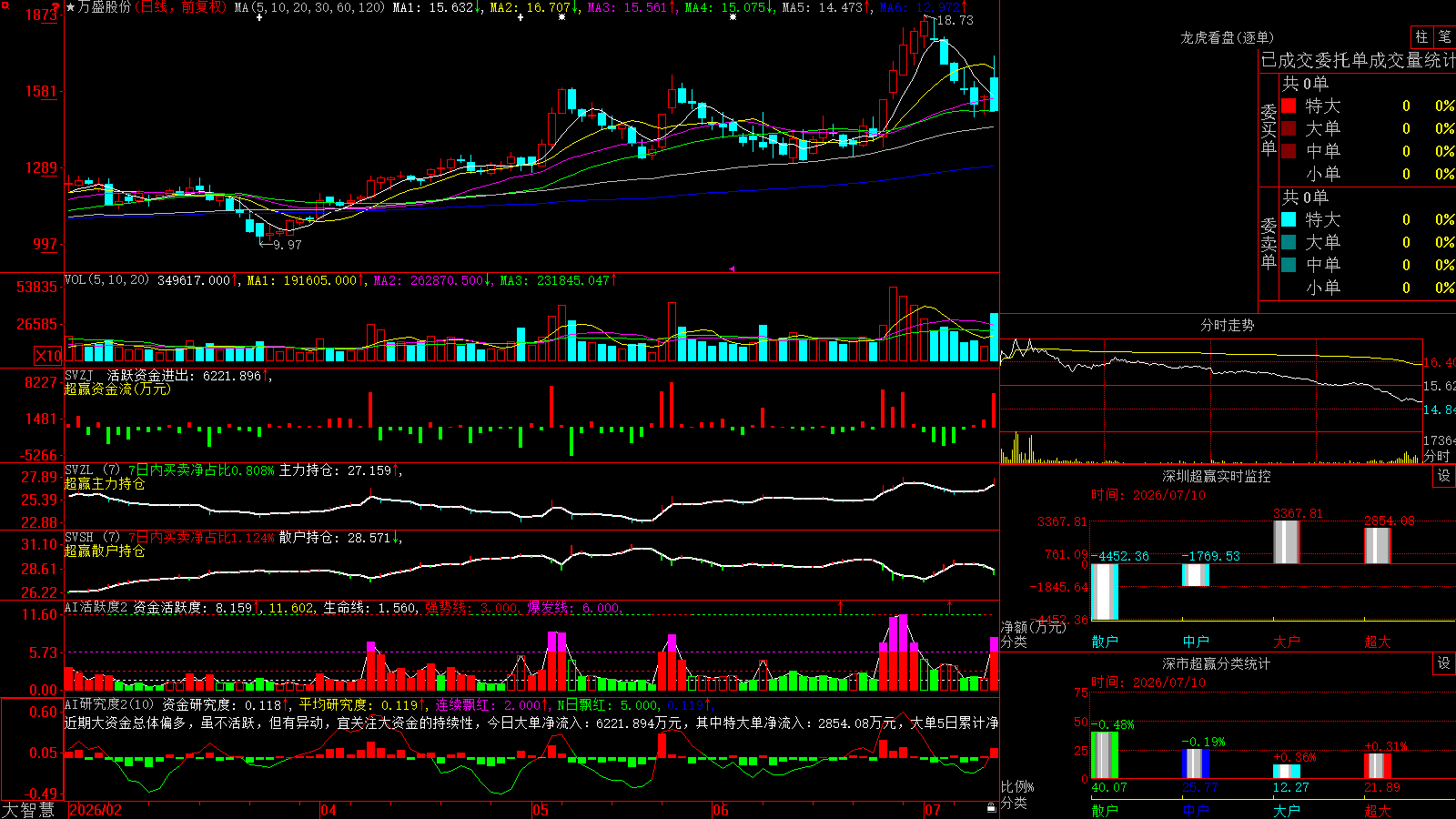Switch order view to 柱 bar mode
The image size is (1456, 819).
pos(1421,36)
